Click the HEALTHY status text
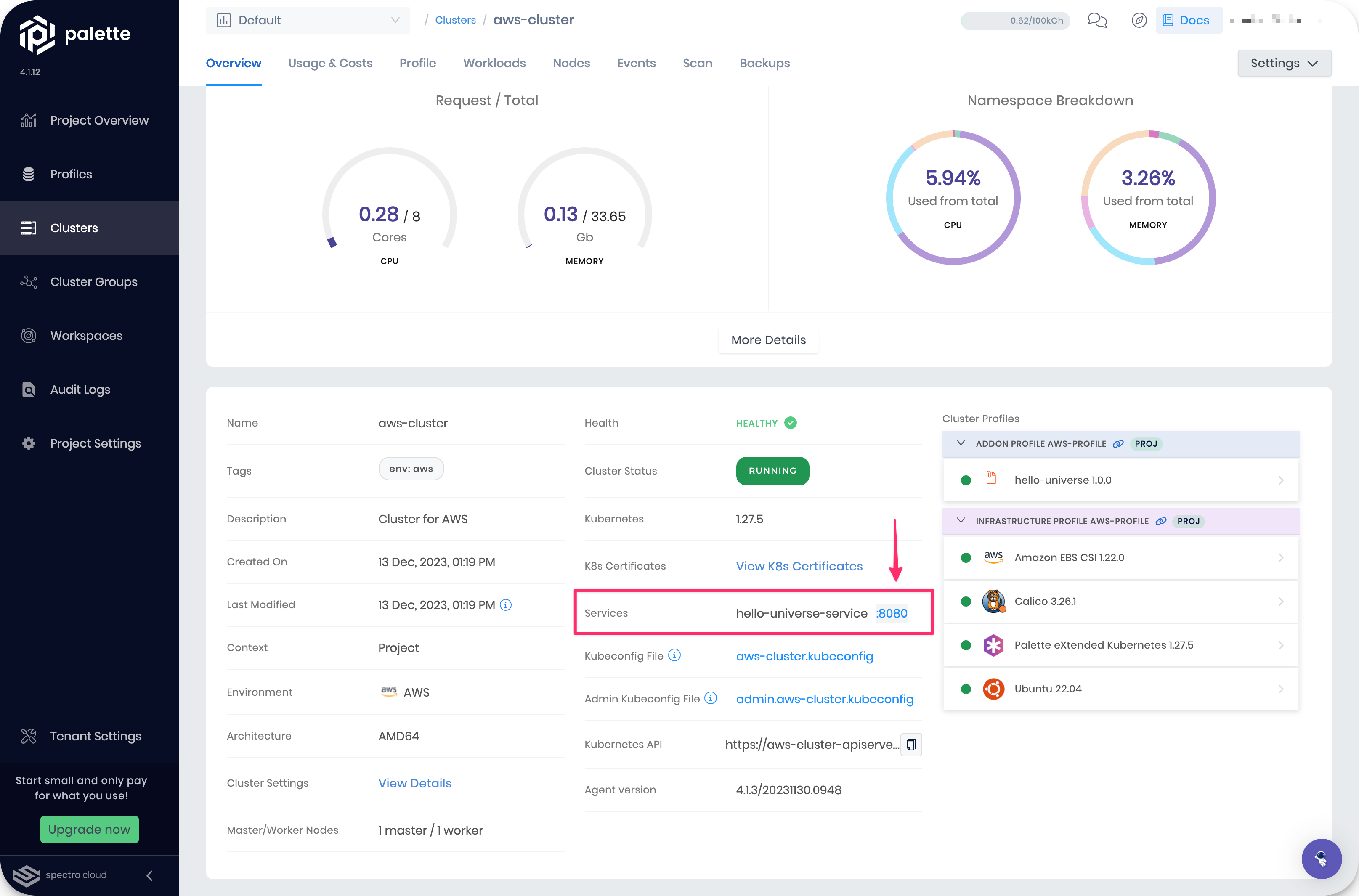1359x896 pixels. 756,423
